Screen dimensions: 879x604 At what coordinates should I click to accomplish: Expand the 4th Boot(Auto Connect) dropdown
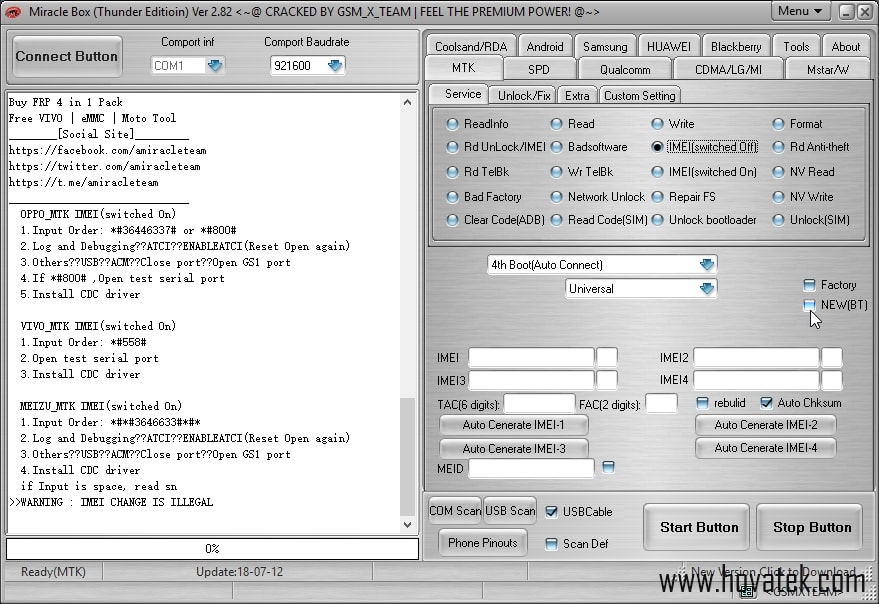tap(707, 264)
